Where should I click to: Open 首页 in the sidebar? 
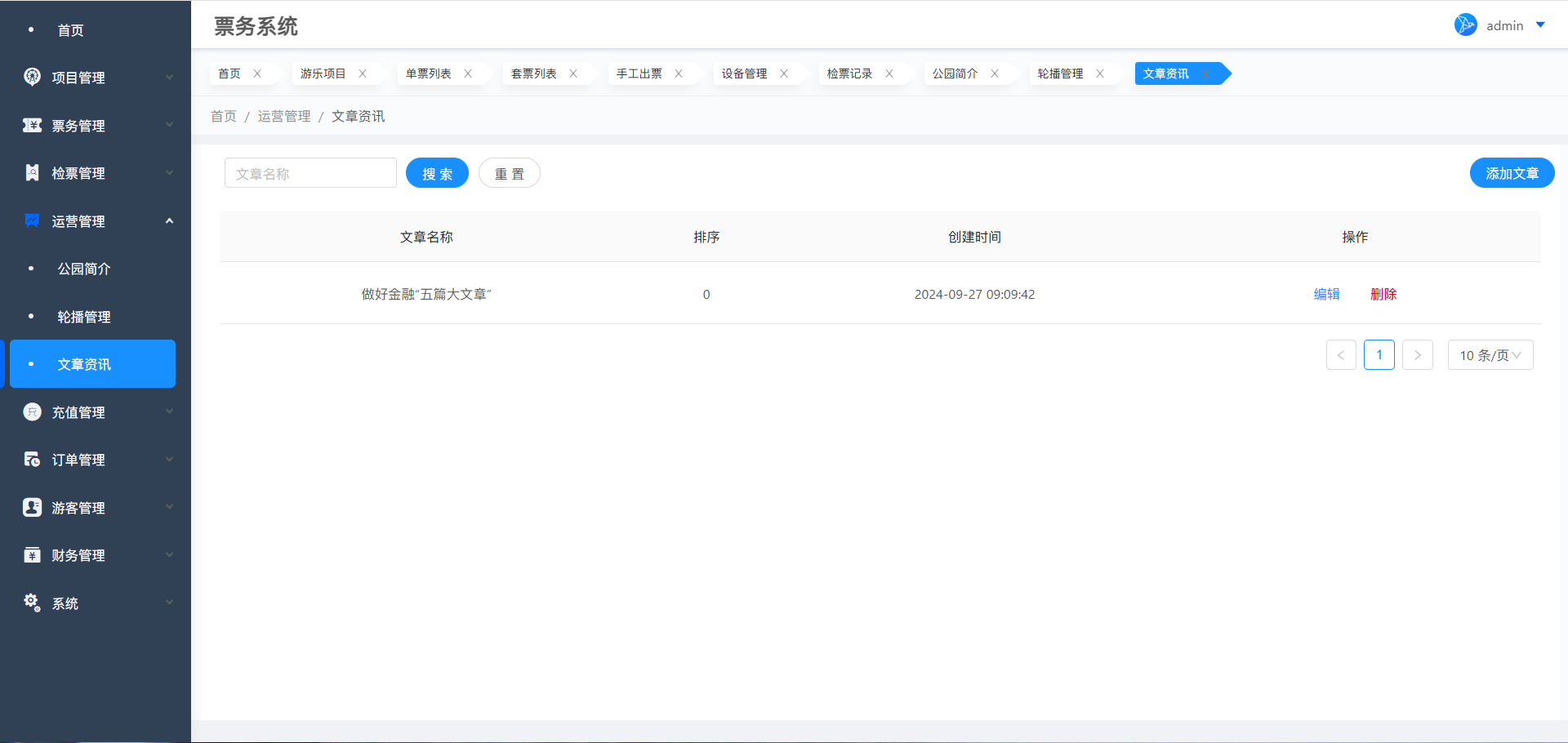click(70, 30)
